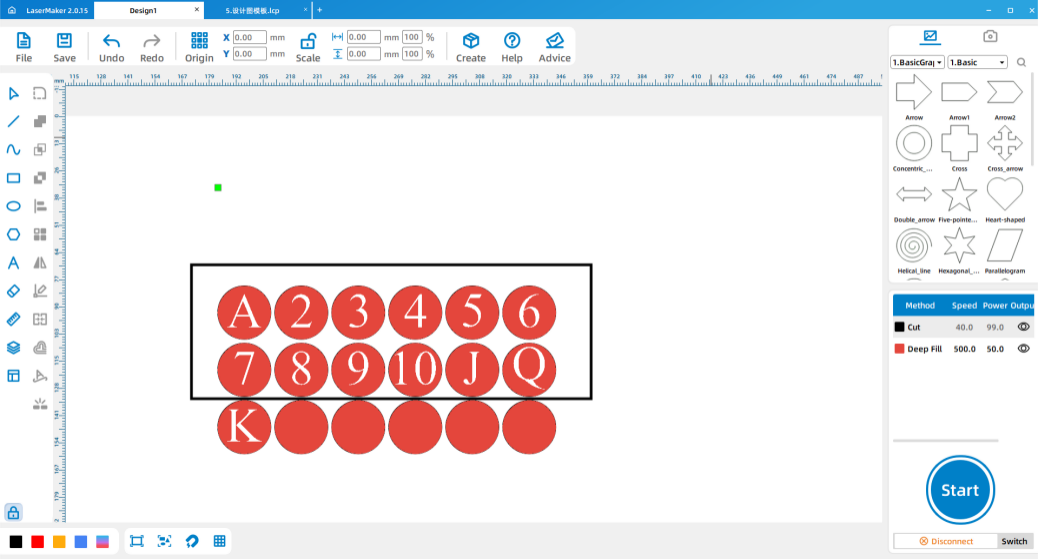1039x559 pixels.
Task: Toggle visibility of the Cut layer
Action: click(1023, 327)
